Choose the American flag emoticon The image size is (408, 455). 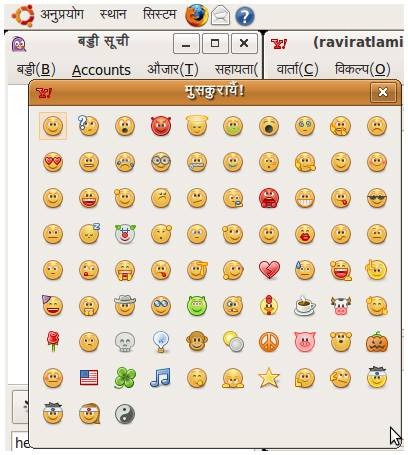pos(89,378)
